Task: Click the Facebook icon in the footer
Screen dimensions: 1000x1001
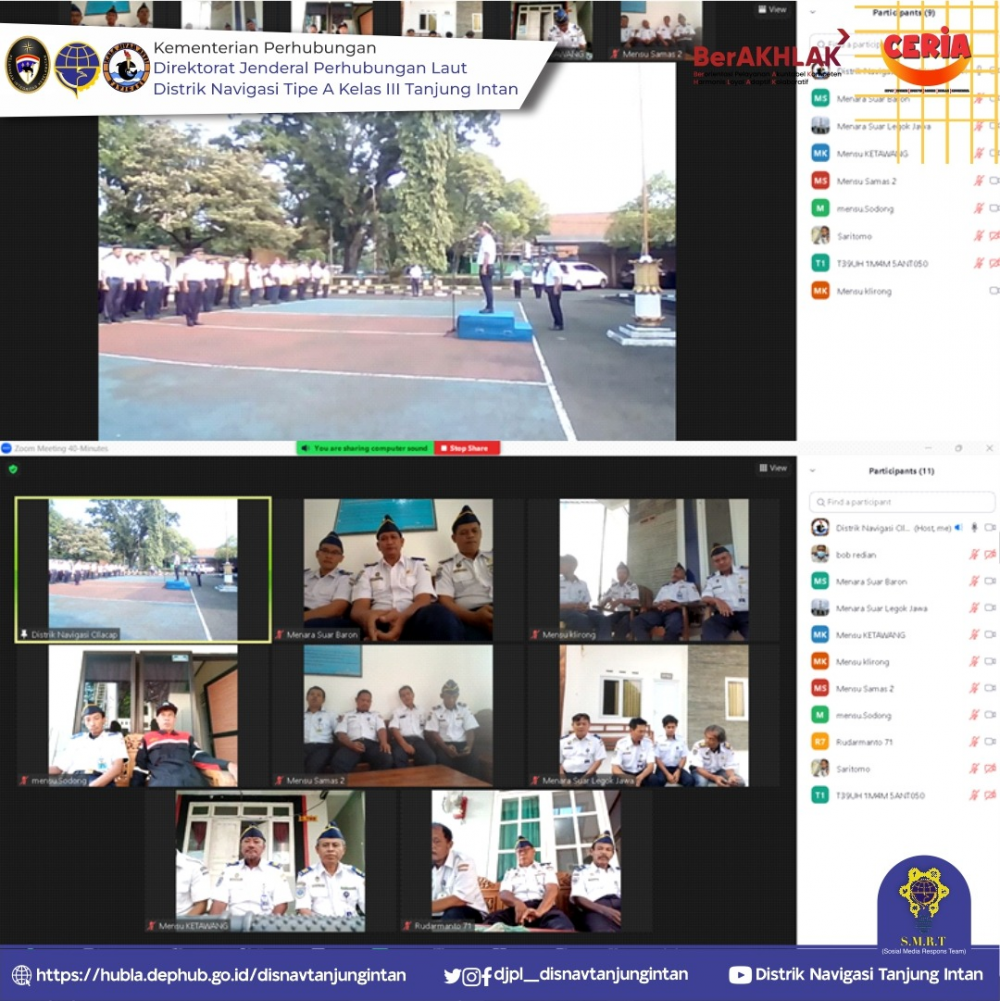Action: pos(487,976)
